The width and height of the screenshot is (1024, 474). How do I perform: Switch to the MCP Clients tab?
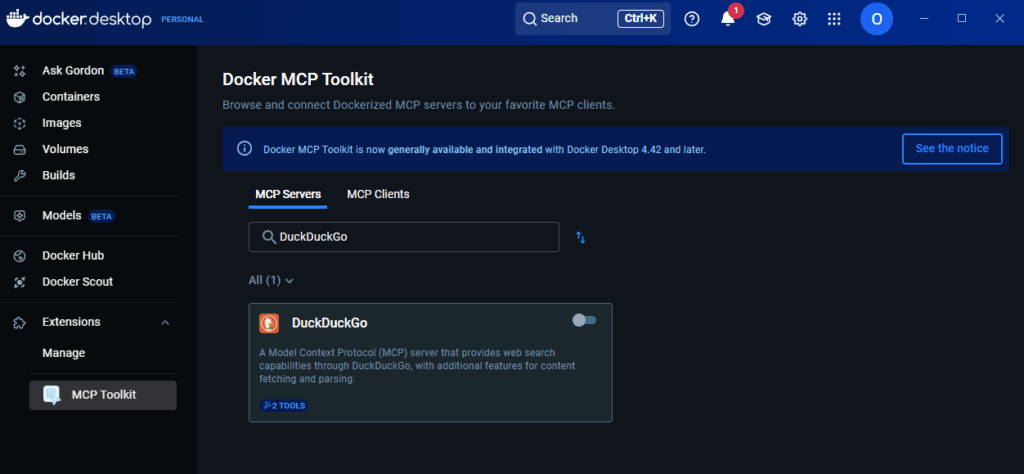click(x=378, y=194)
